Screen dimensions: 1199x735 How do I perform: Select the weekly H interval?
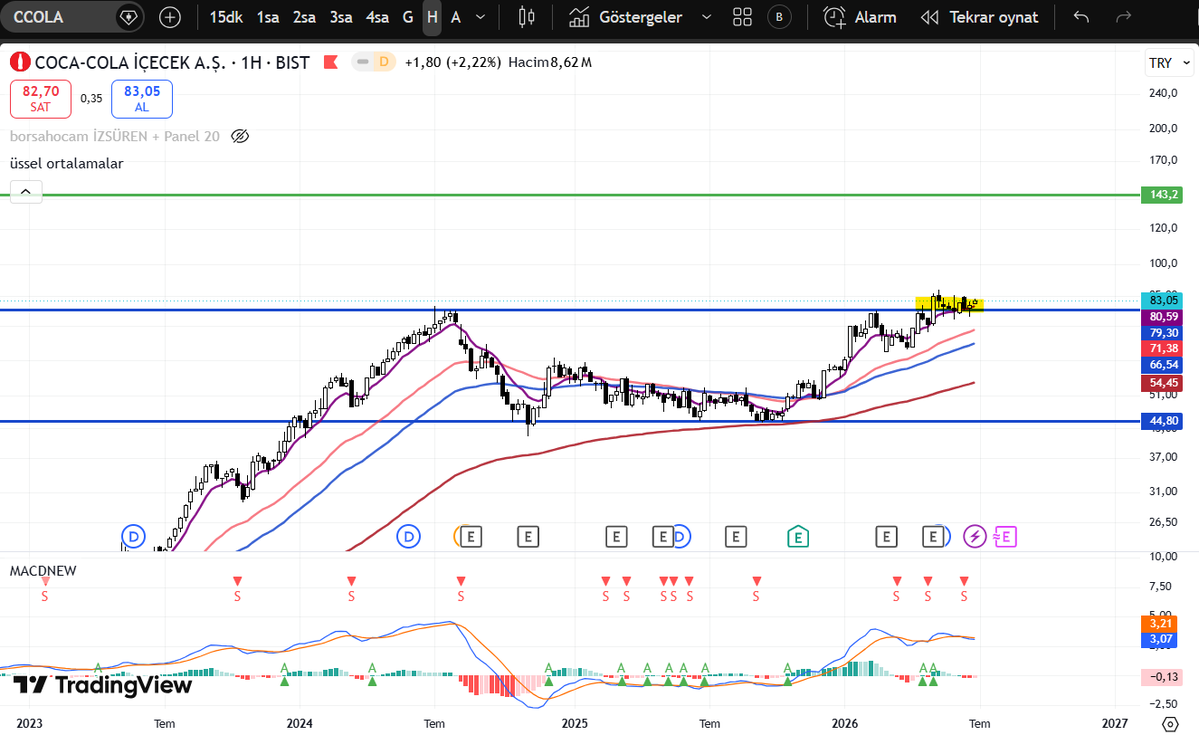(432, 17)
